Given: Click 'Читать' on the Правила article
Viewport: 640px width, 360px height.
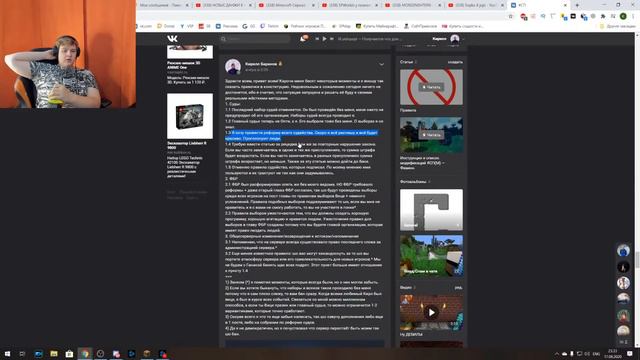Looking at the screenshot, I should [x=431, y=87].
